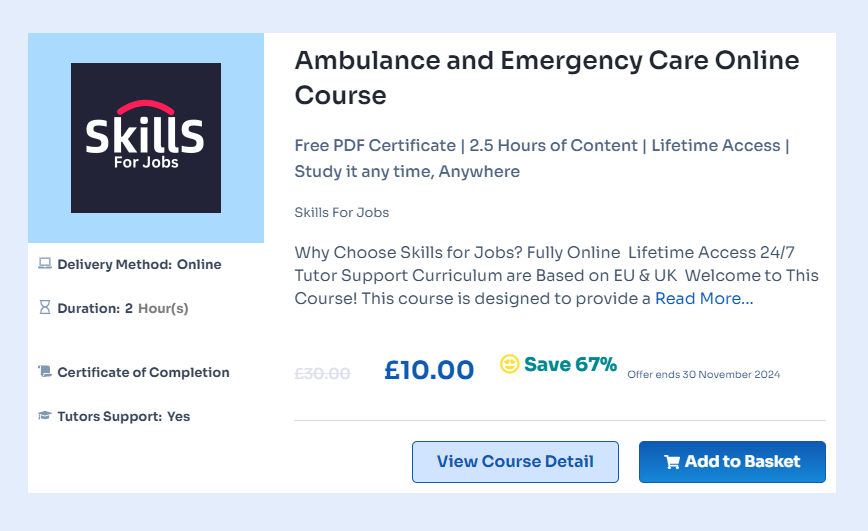Screen dimensions: 868x531
Task: Expand description with Read More link
Action: click(704, 298)
